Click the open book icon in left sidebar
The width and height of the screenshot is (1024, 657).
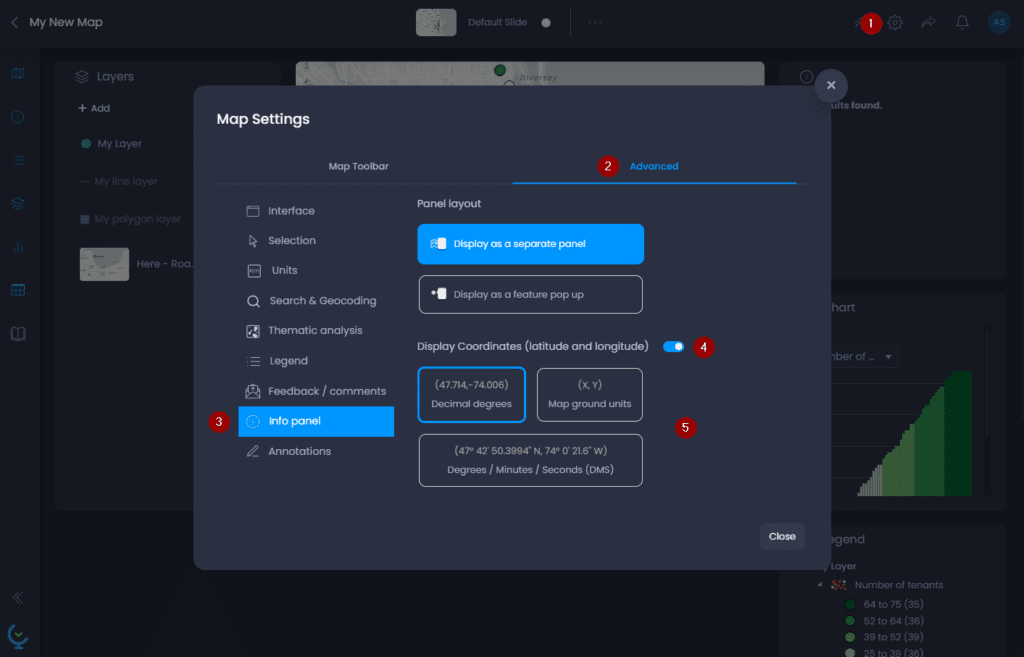(x=18, y=334)
